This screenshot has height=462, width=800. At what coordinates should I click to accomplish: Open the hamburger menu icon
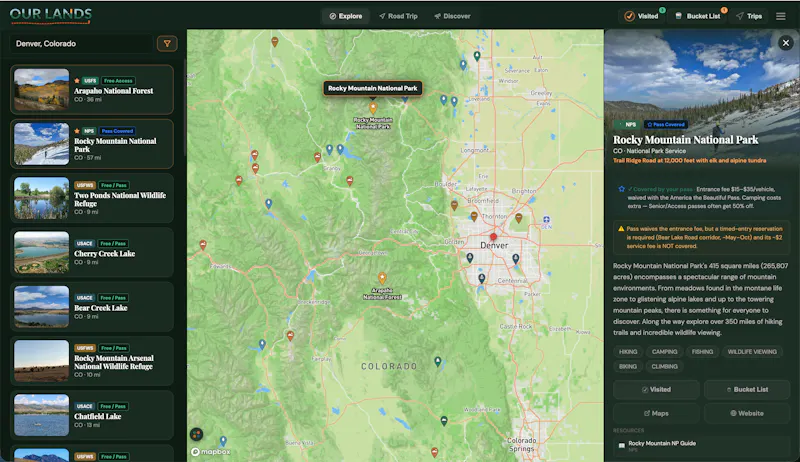tap(781, 16)
